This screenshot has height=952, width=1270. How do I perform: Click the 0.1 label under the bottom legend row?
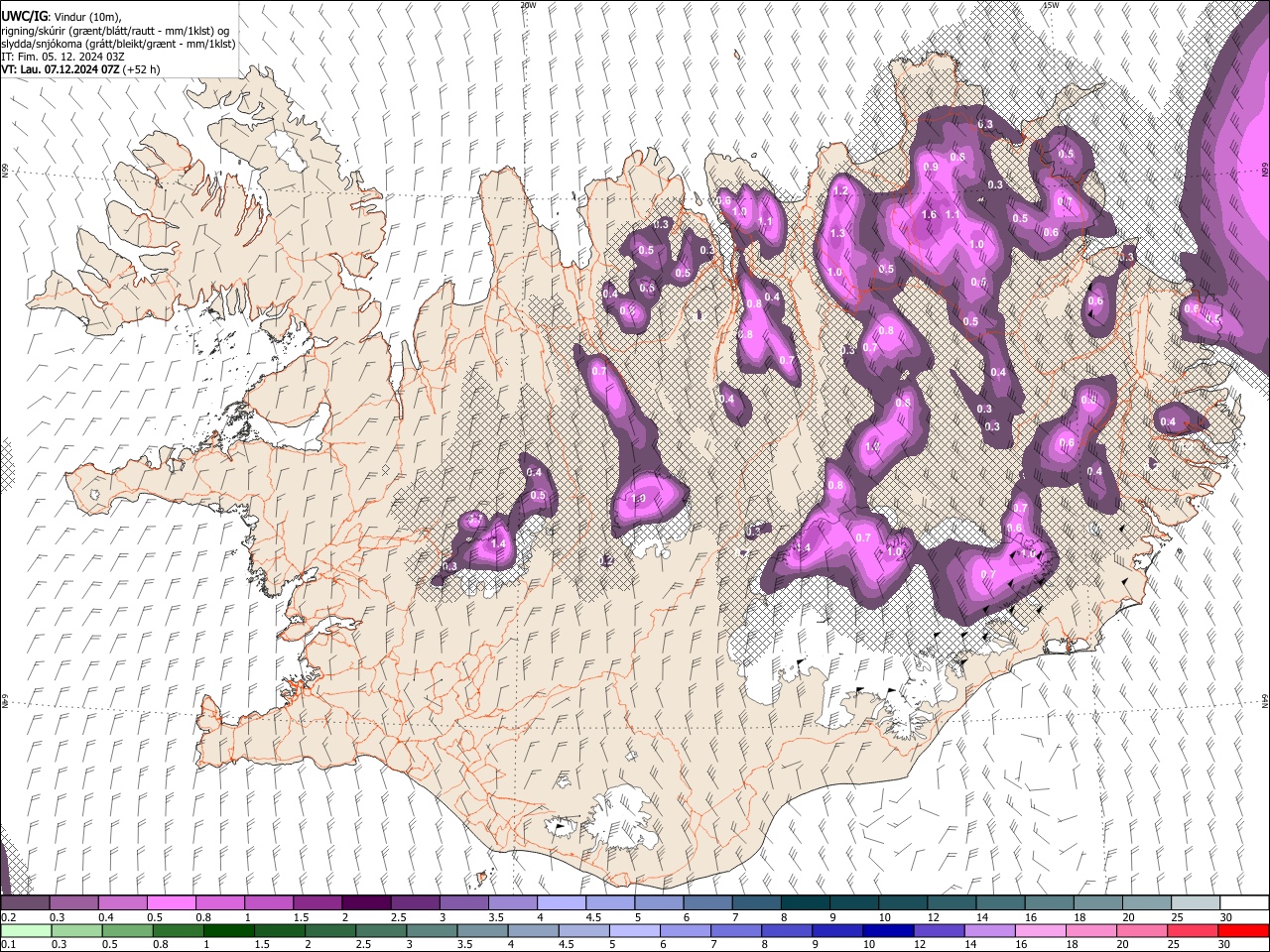pos(7,944)
